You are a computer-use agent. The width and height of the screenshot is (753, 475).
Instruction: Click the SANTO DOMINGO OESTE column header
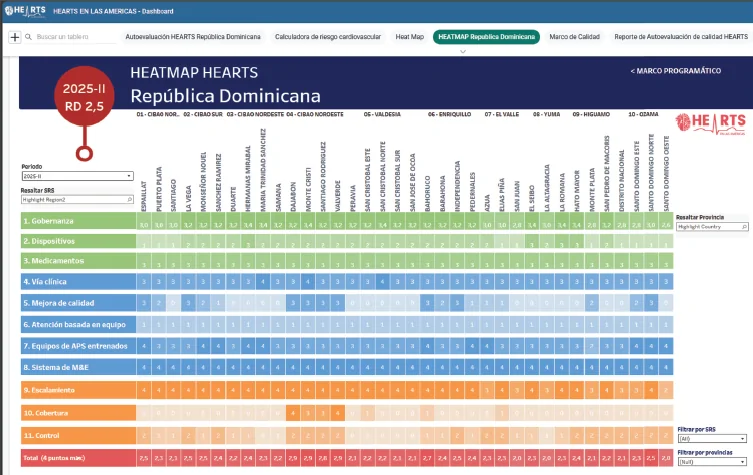[666, 174]
